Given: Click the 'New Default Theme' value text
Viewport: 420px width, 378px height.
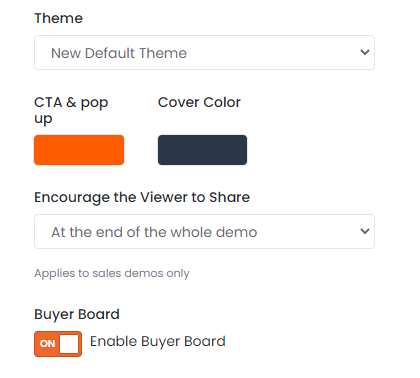Looking at the screenshot, I should (x=119, y=53).
